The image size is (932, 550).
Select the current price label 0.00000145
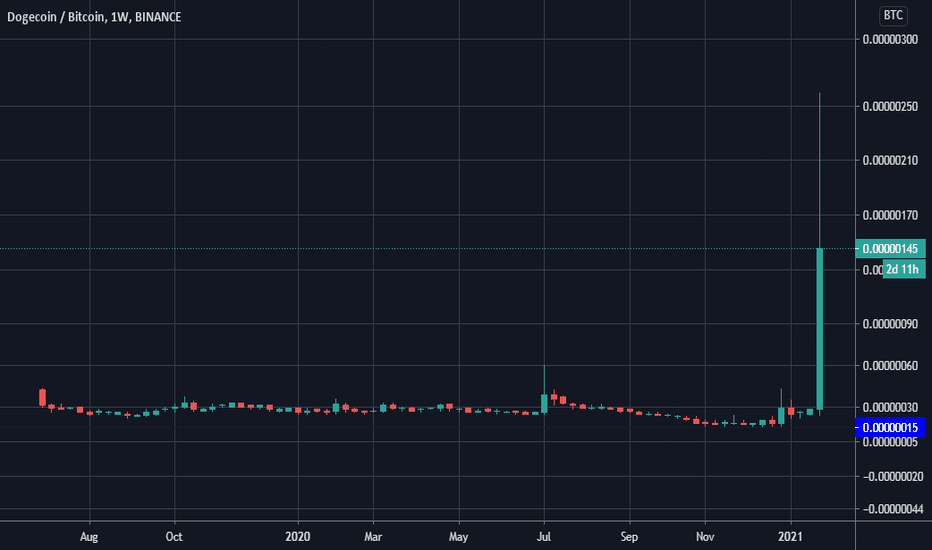point(890,249)
